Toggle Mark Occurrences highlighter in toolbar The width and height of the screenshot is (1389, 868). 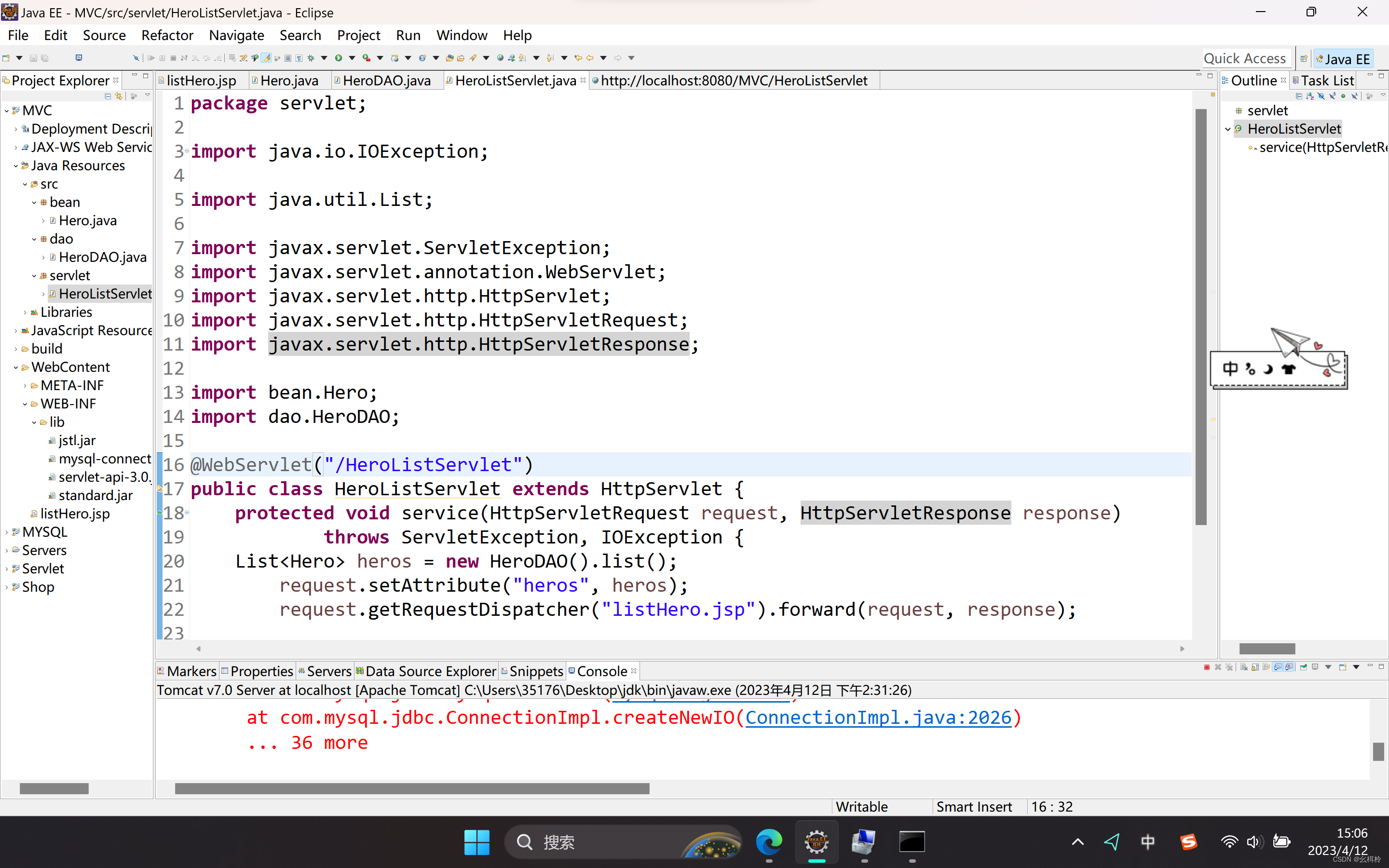click(x=266, y=58)
